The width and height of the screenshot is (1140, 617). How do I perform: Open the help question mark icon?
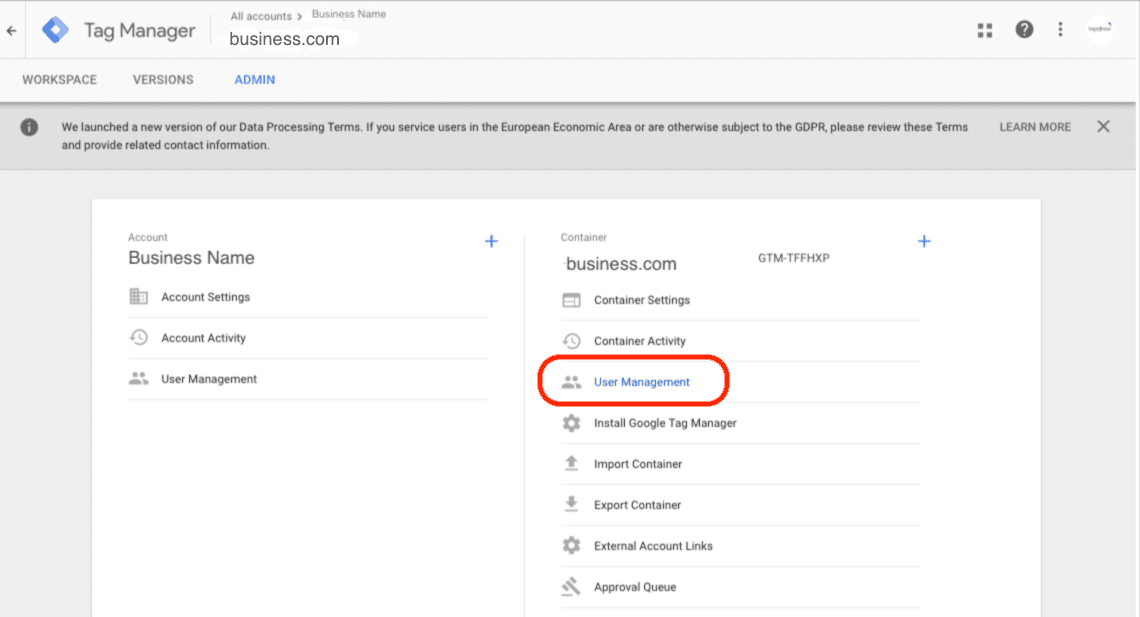pos(1024,30)
